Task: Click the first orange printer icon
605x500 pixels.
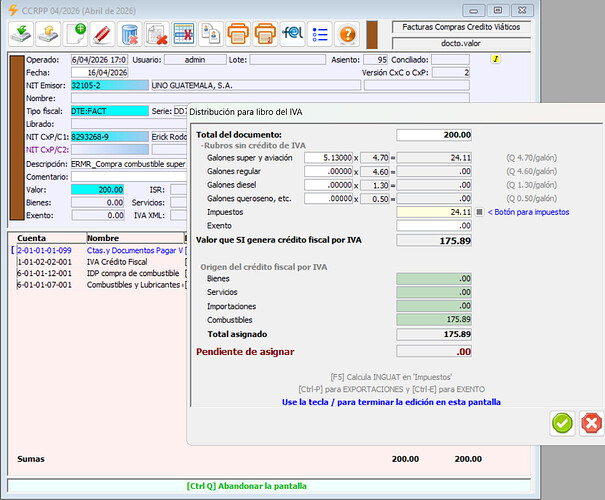Action: [x=238, y=33]
